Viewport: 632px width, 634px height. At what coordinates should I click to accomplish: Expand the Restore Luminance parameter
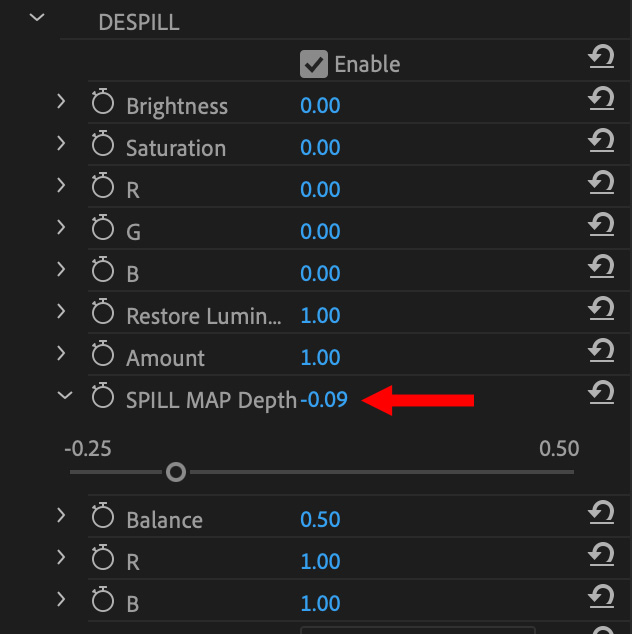(61, 312)
